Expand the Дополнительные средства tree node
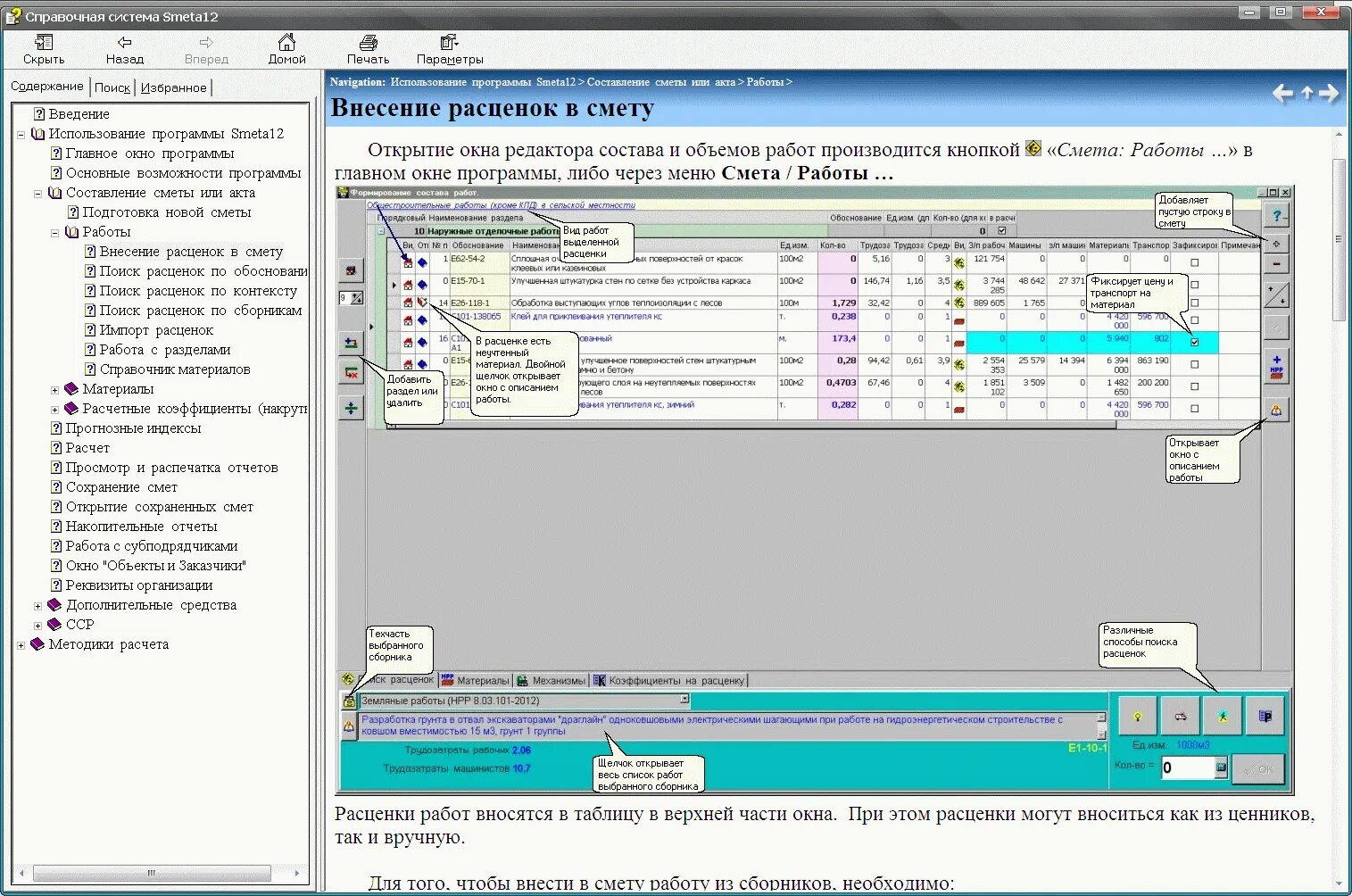The width and height of the screenshot is (1352, 896). [x=37, y=606]
